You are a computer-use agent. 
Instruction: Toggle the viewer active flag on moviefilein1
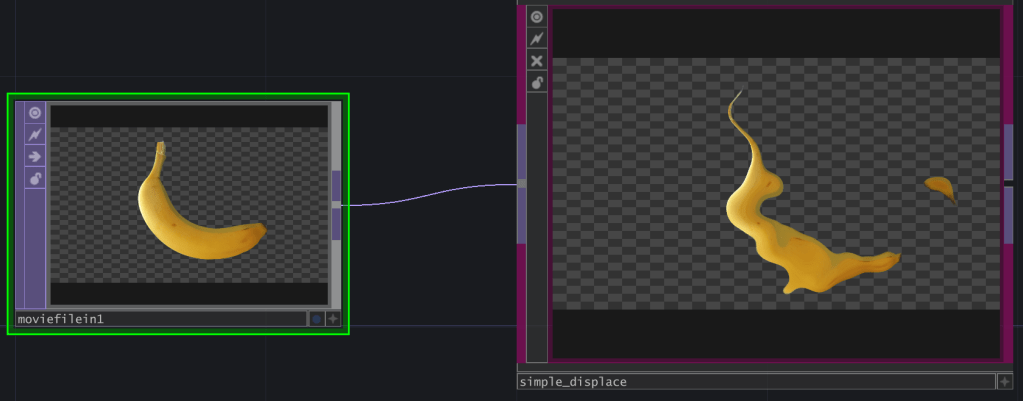35,113
